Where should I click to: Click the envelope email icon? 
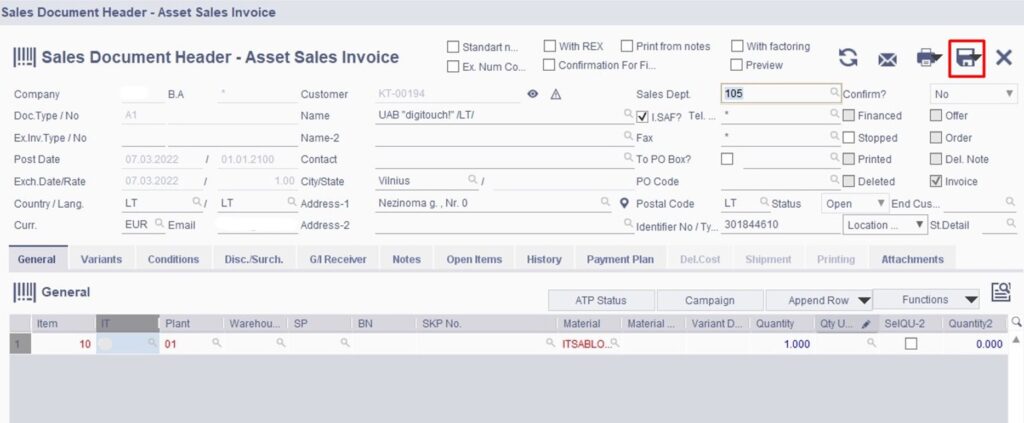(887, 59)
